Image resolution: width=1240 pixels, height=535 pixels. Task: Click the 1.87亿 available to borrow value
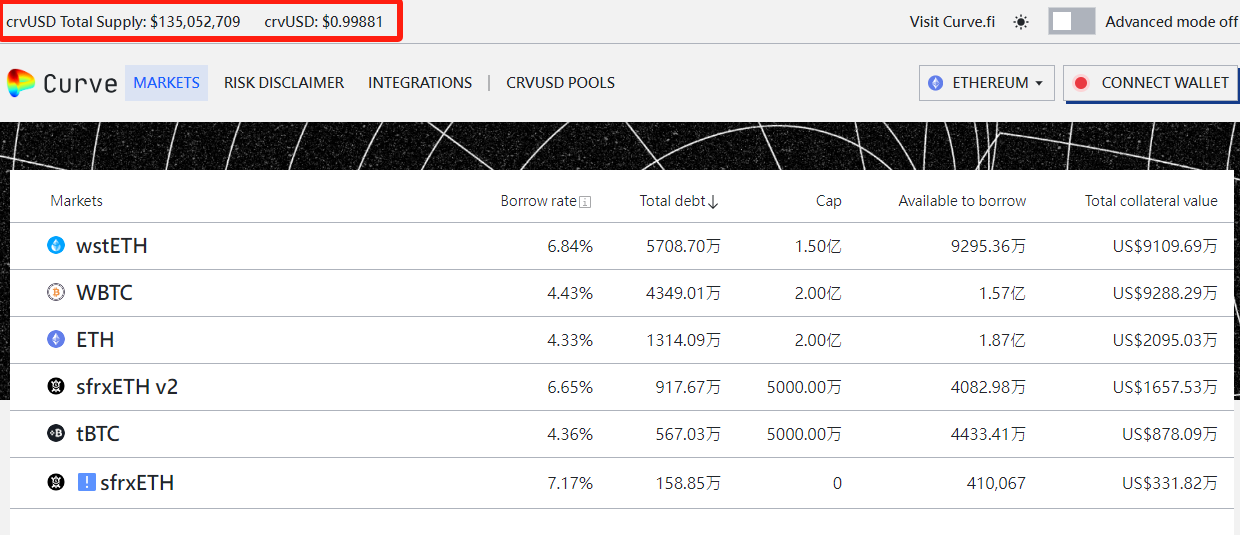[x=1002, y=340]
